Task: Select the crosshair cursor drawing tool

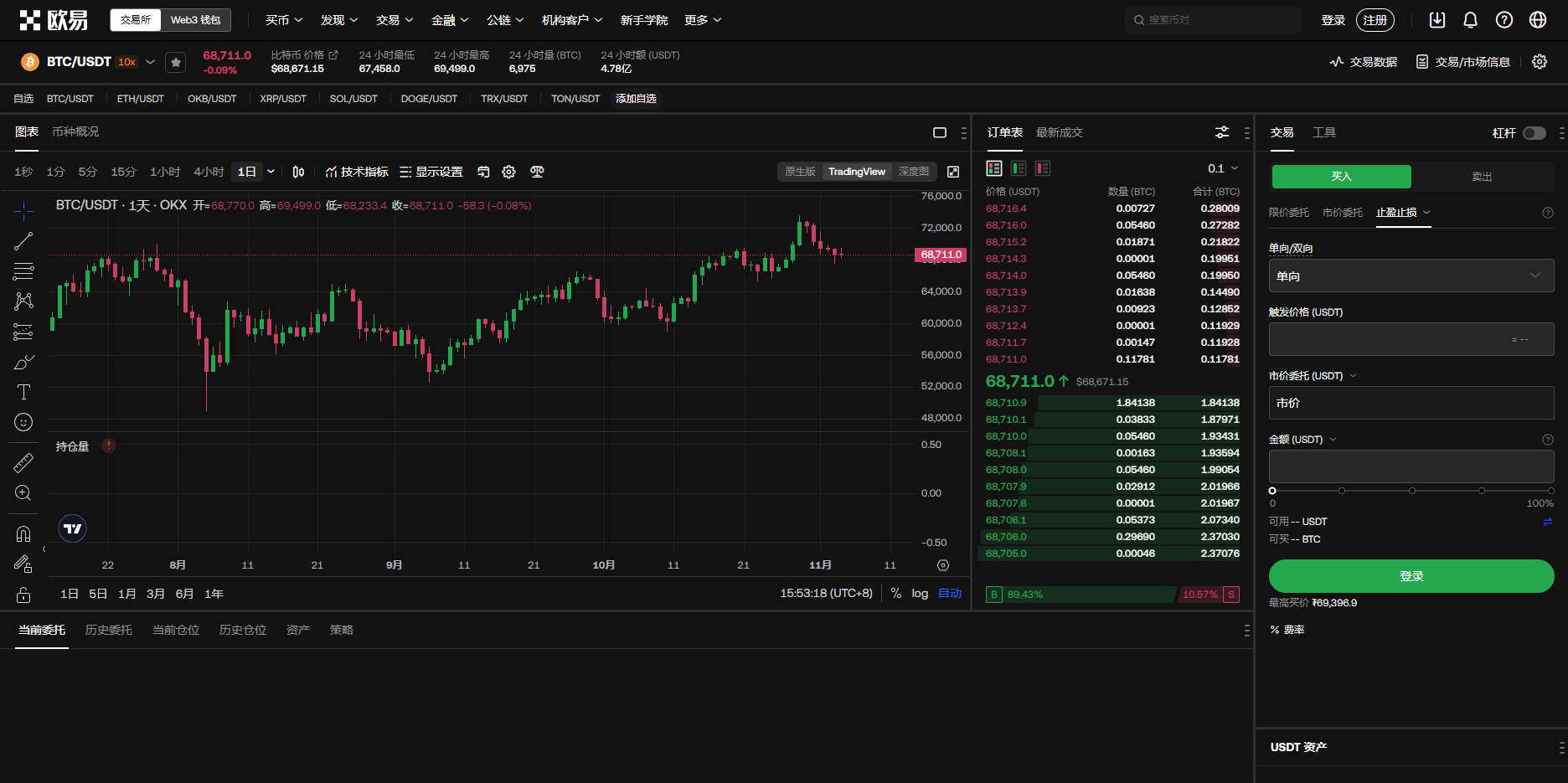Action: coord(23,211)
